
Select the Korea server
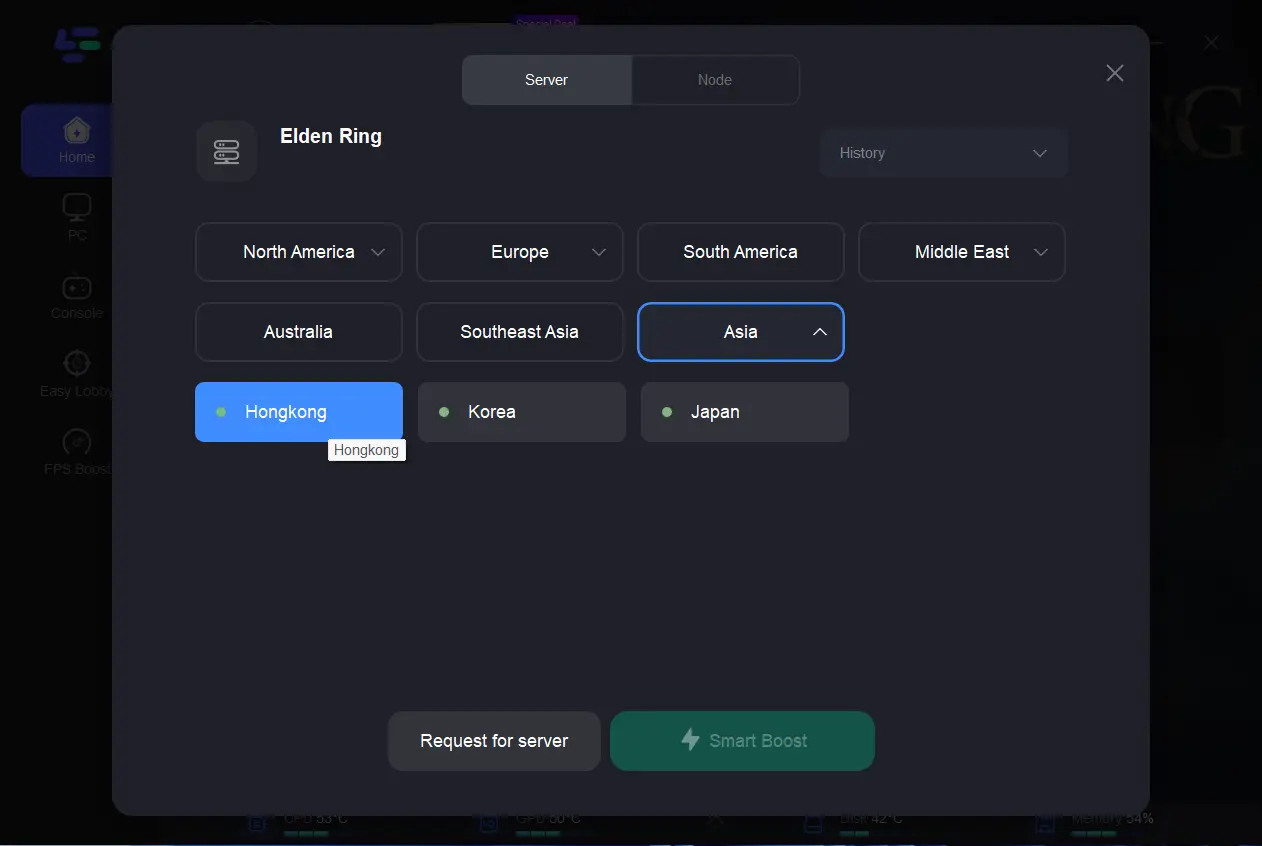(x=521, y=412)
